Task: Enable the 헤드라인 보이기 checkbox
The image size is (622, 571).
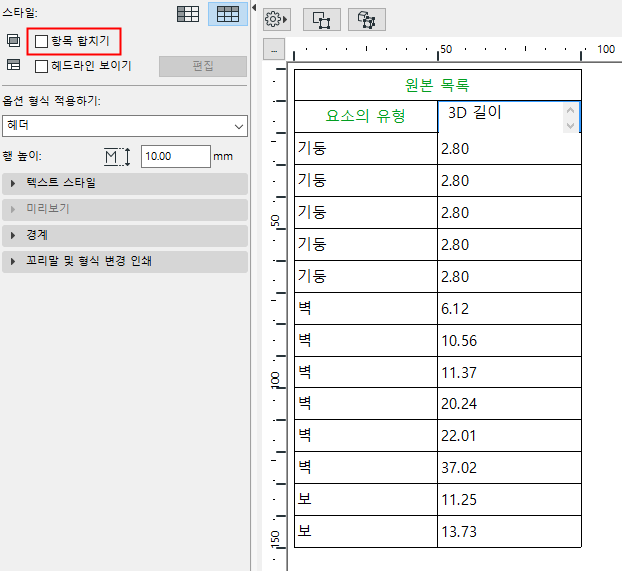Action: coord(41,66)
